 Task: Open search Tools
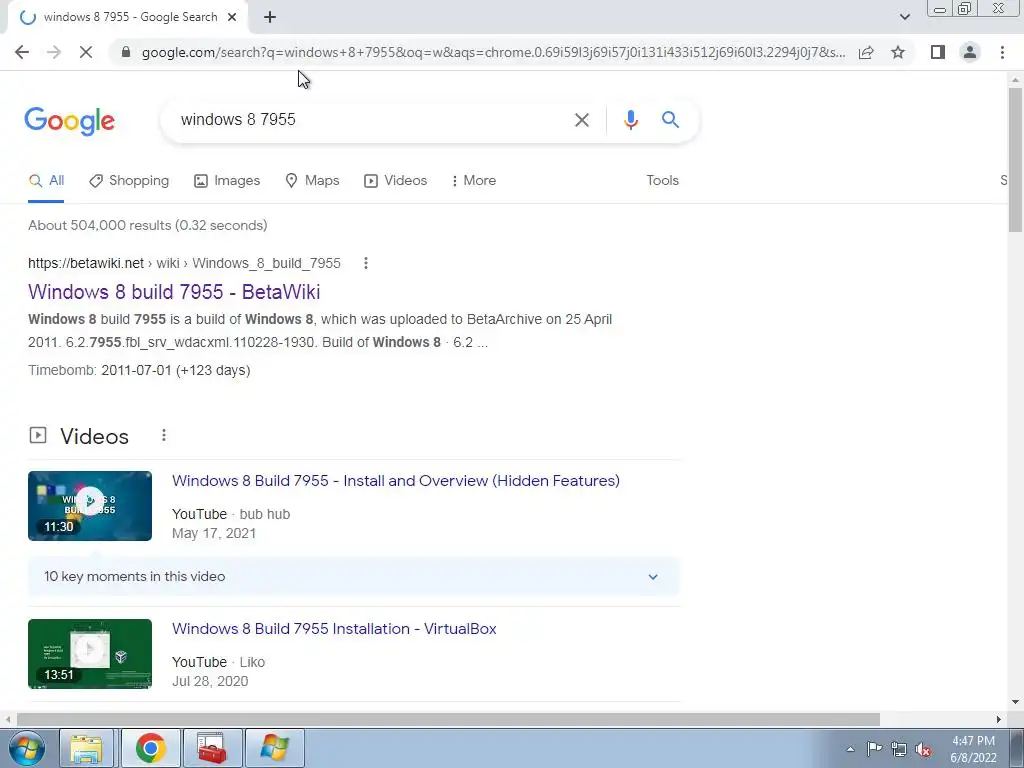click(x=662, y=181)
